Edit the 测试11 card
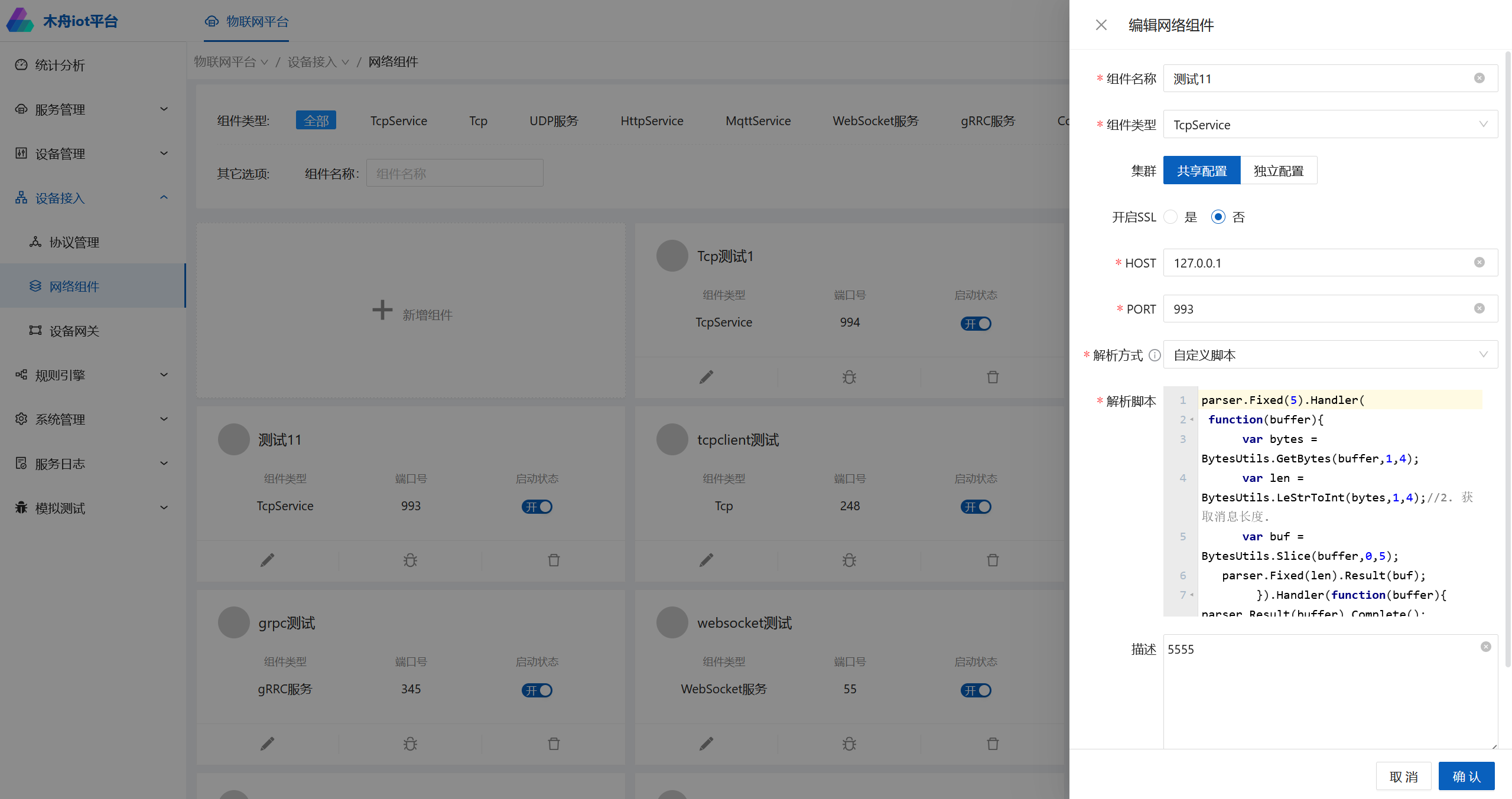 (x=267, y=560)
